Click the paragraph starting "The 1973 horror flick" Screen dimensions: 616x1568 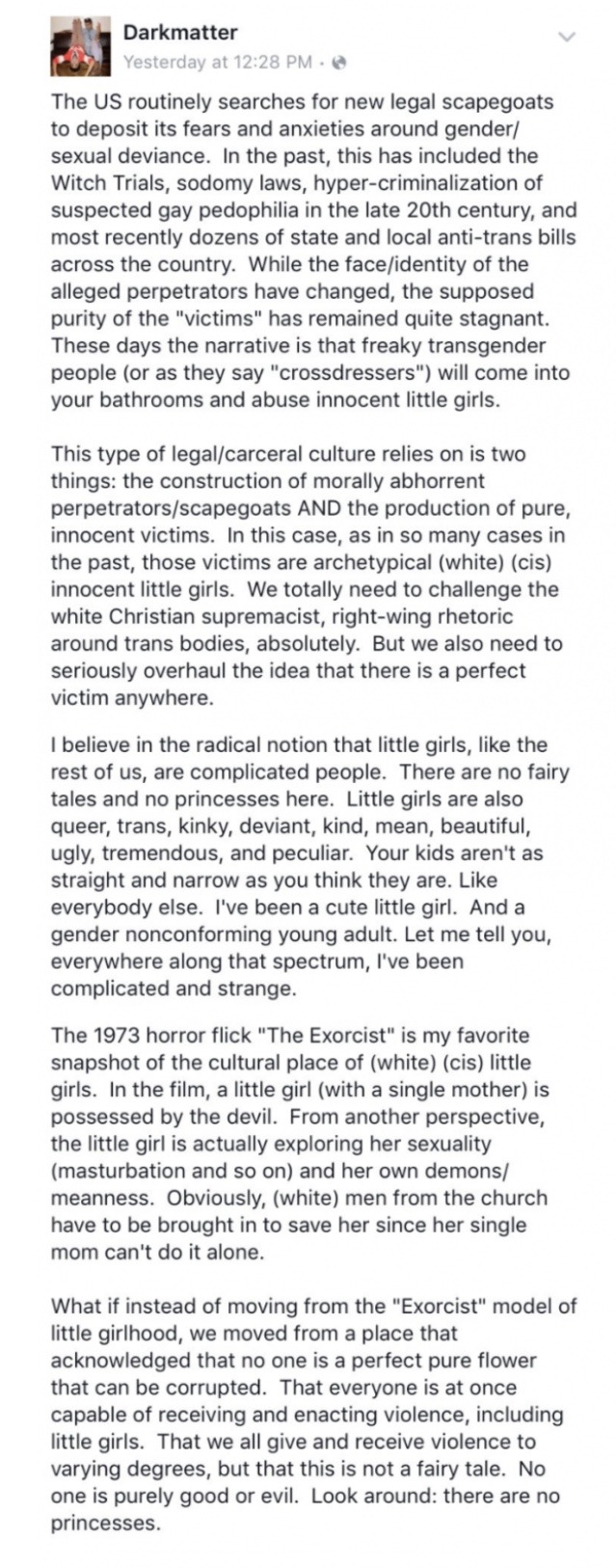click(x=308, y=1144)
